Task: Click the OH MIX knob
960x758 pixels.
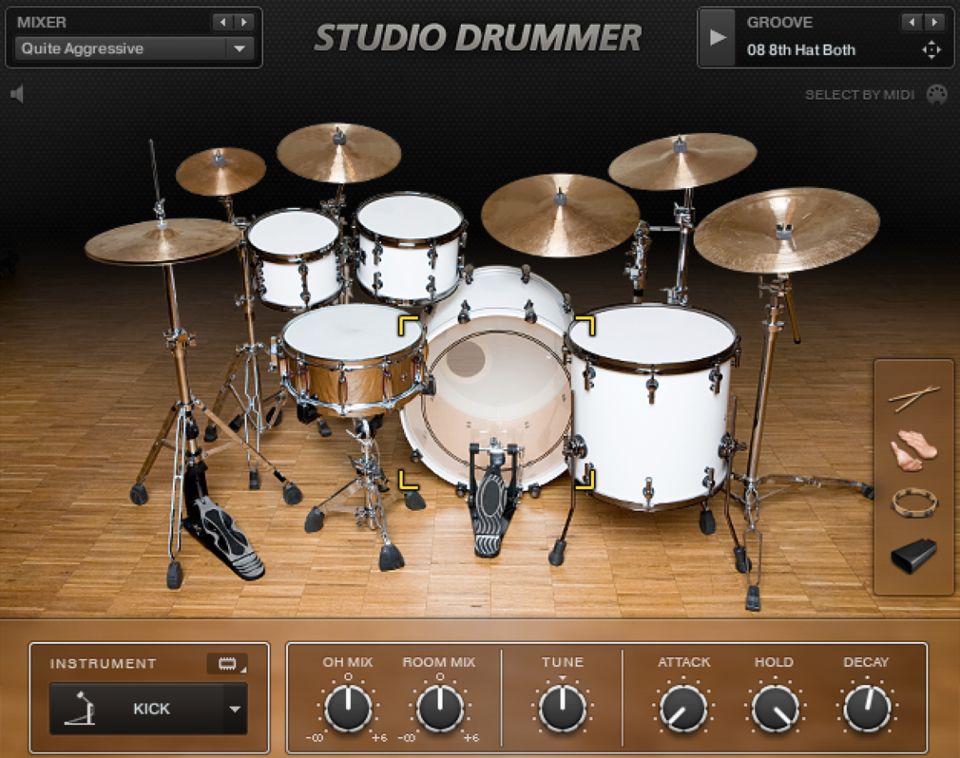Action: click(x=348, y=708)
